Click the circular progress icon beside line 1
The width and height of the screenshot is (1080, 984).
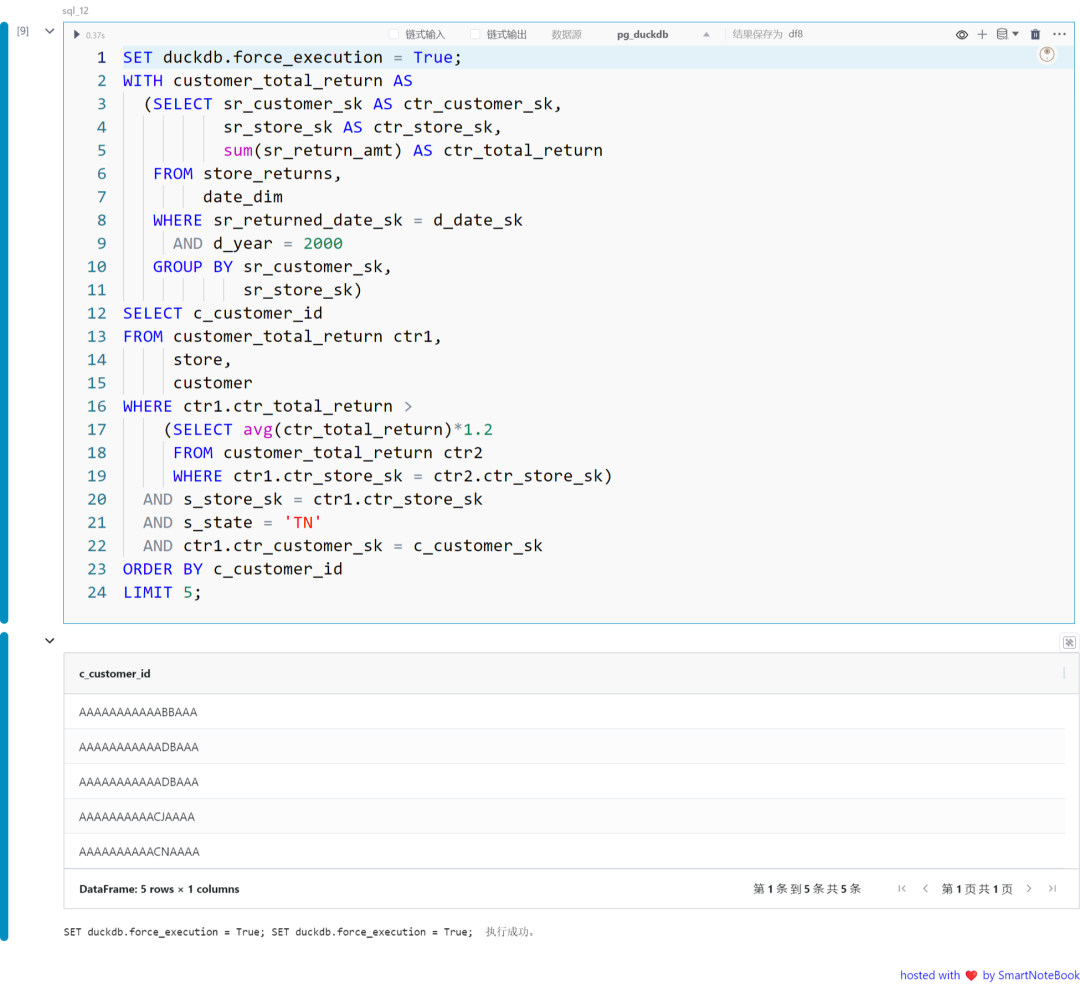coord(1046,55)
